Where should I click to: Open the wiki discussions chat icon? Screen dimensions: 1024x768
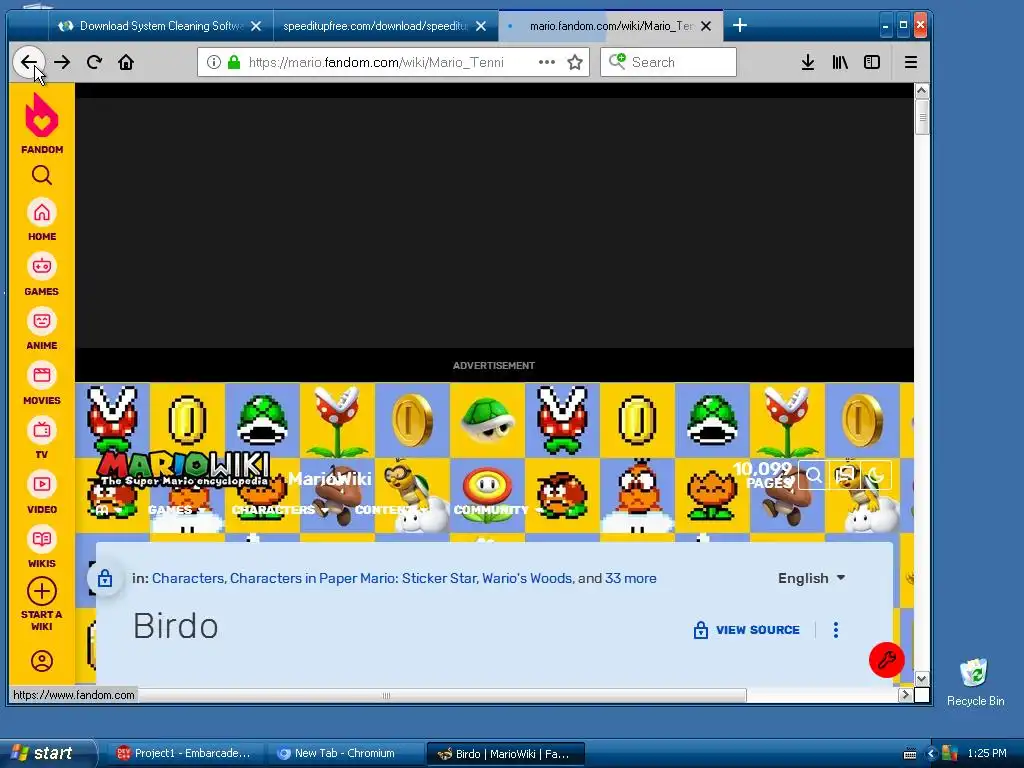pos(844,475)
